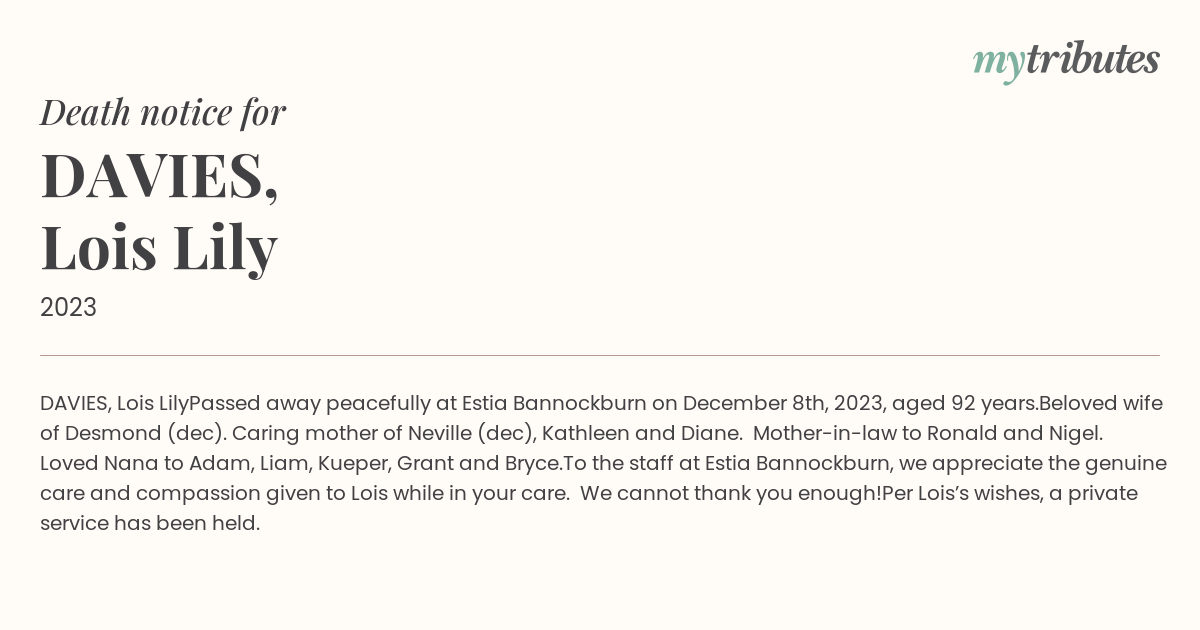
Task: Click the horizontal divider line
Action: pyautogui.click(x=600, y=355)
